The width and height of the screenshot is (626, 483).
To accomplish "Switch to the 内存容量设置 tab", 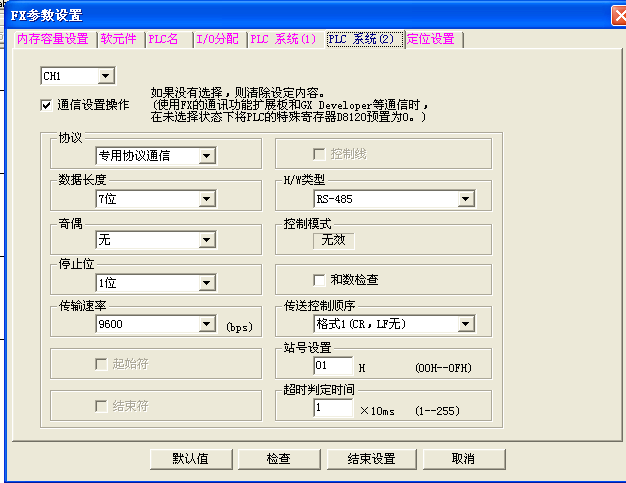I will coord(53,39).
